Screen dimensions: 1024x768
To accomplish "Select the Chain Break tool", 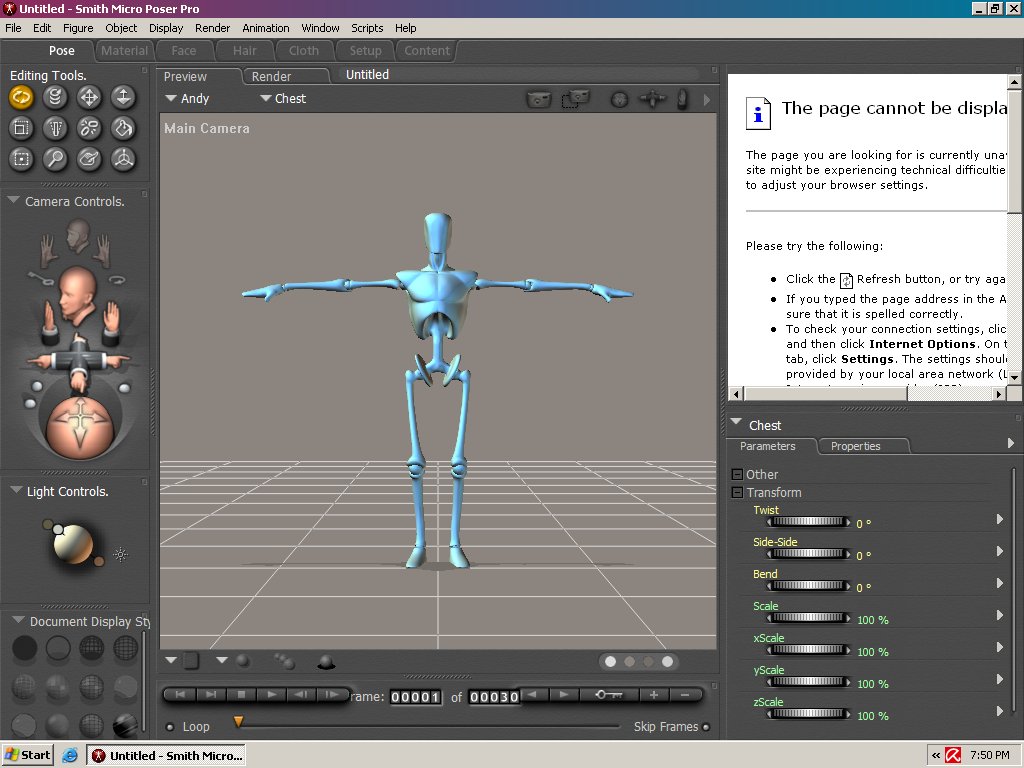I will click(89, 128).
